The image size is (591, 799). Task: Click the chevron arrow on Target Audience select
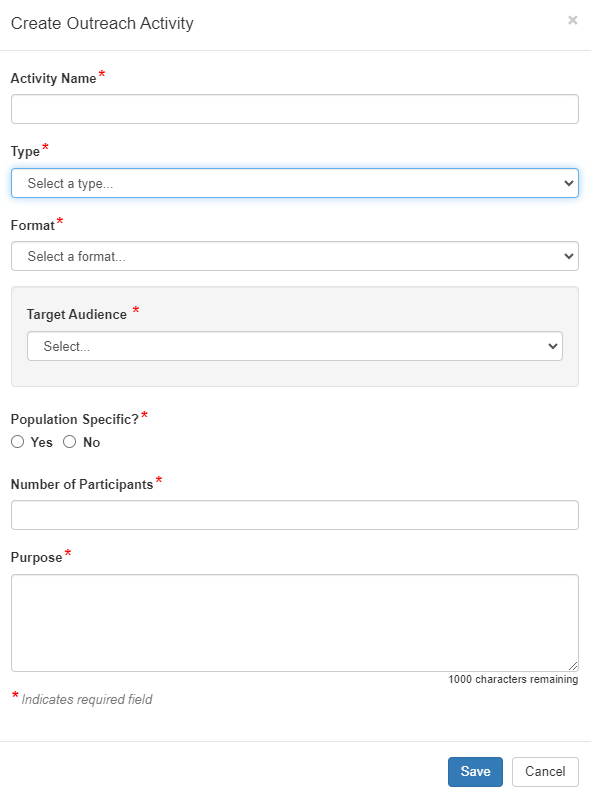(553, 347)
